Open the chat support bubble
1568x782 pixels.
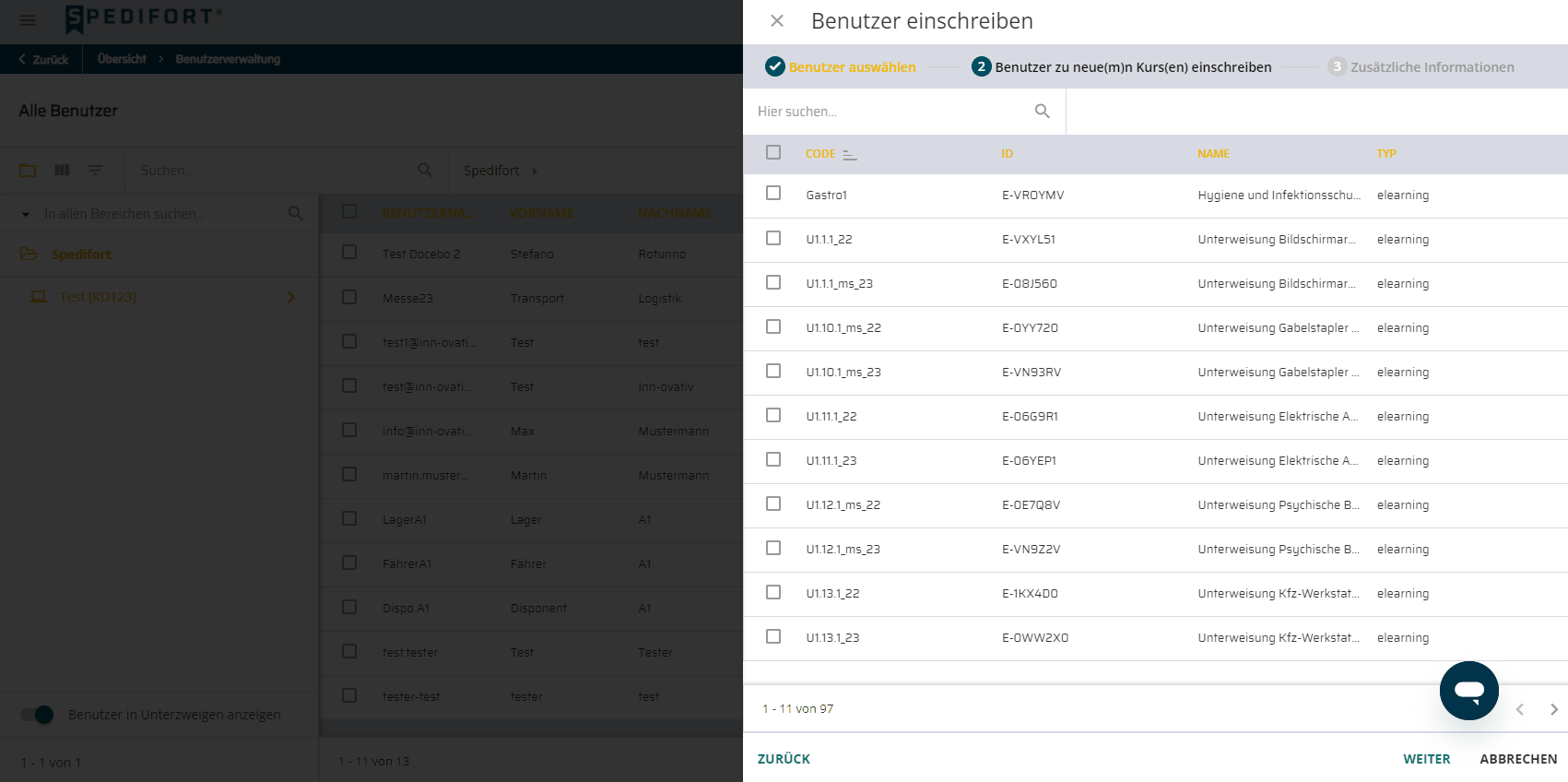pyautogui.click(x=1469, y=691)
